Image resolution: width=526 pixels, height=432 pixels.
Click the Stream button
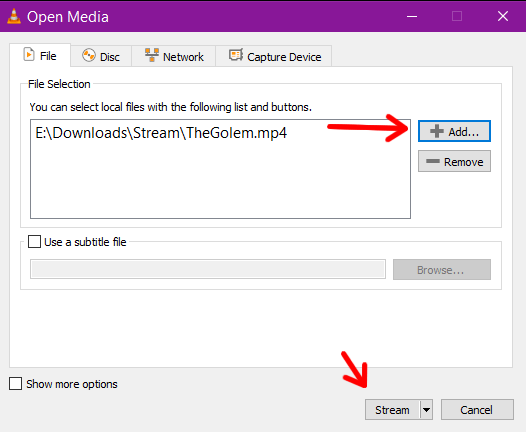392,410
